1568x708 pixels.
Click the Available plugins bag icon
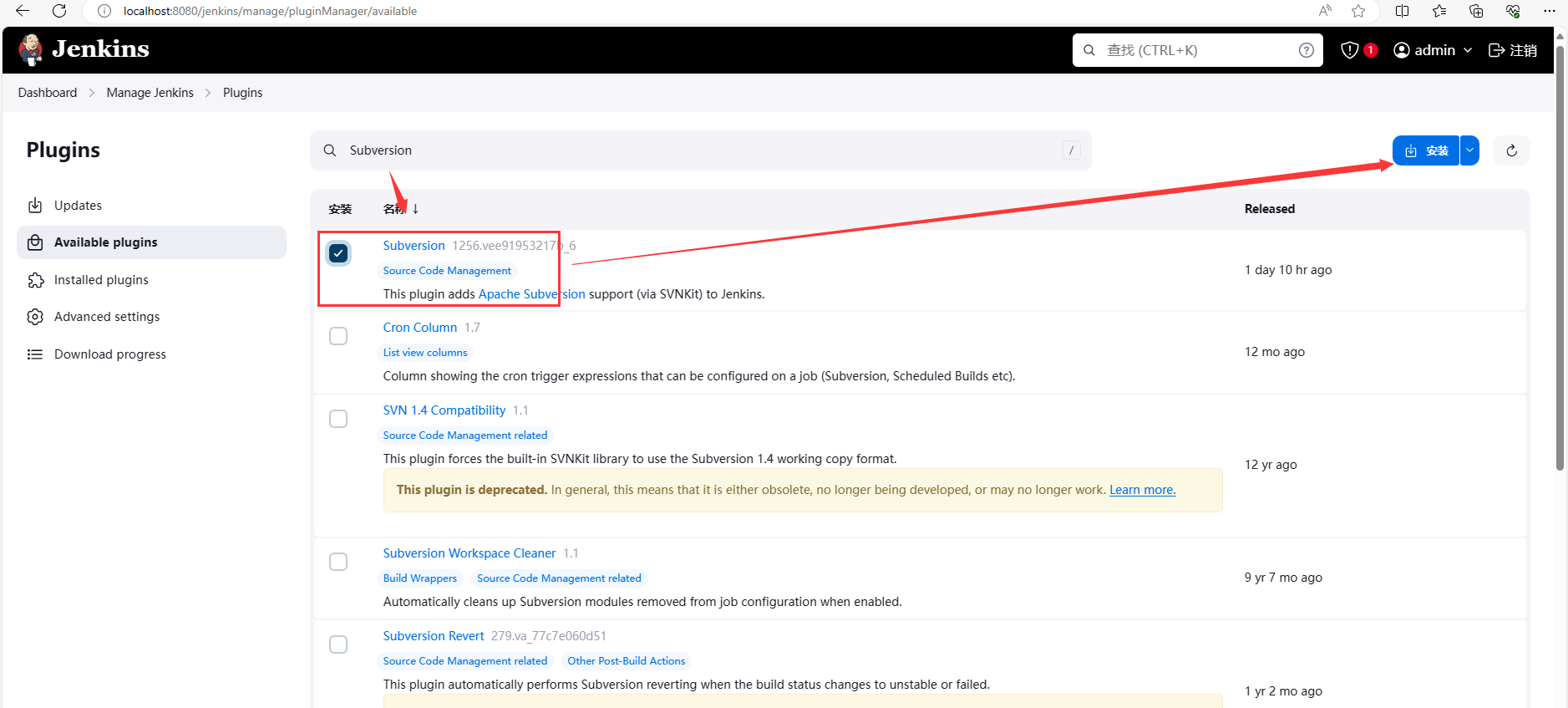click(35, 242)
